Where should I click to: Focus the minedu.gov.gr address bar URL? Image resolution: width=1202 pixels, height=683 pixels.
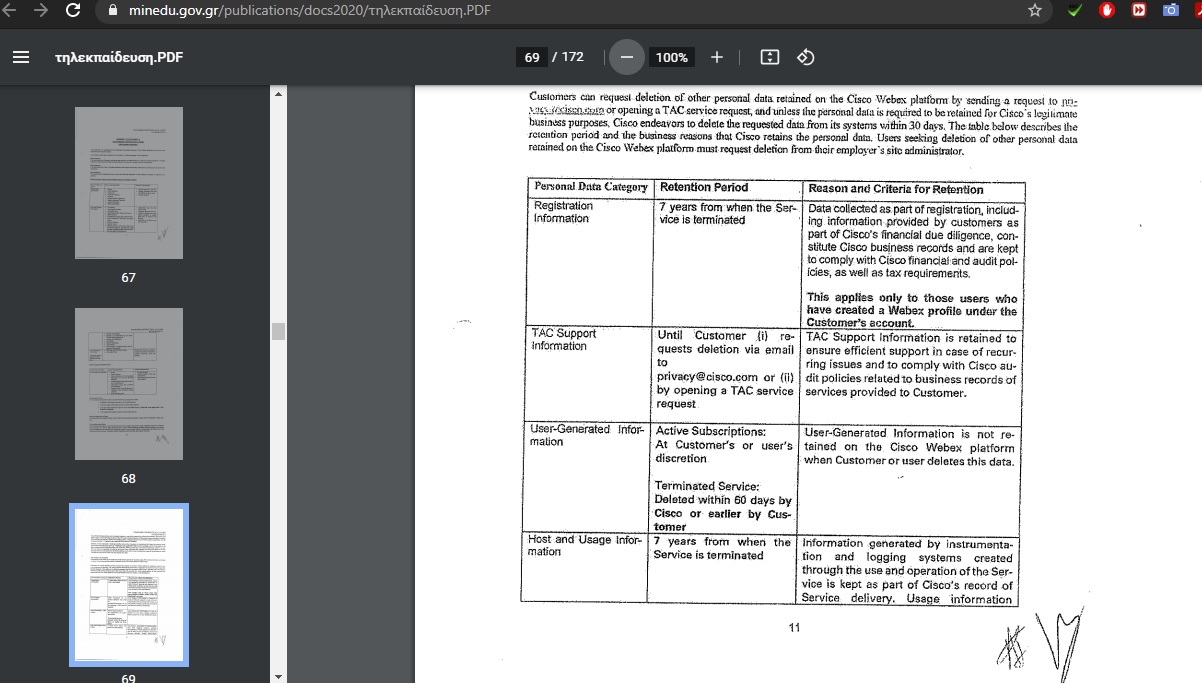tap(310, 11)
